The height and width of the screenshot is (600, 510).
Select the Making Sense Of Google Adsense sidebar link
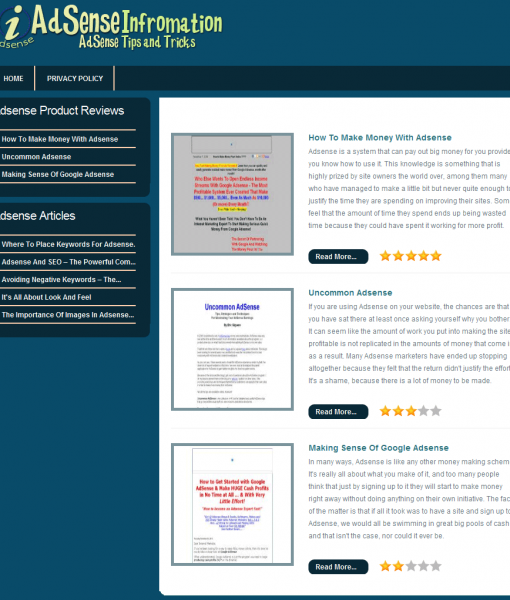point(58,174)
